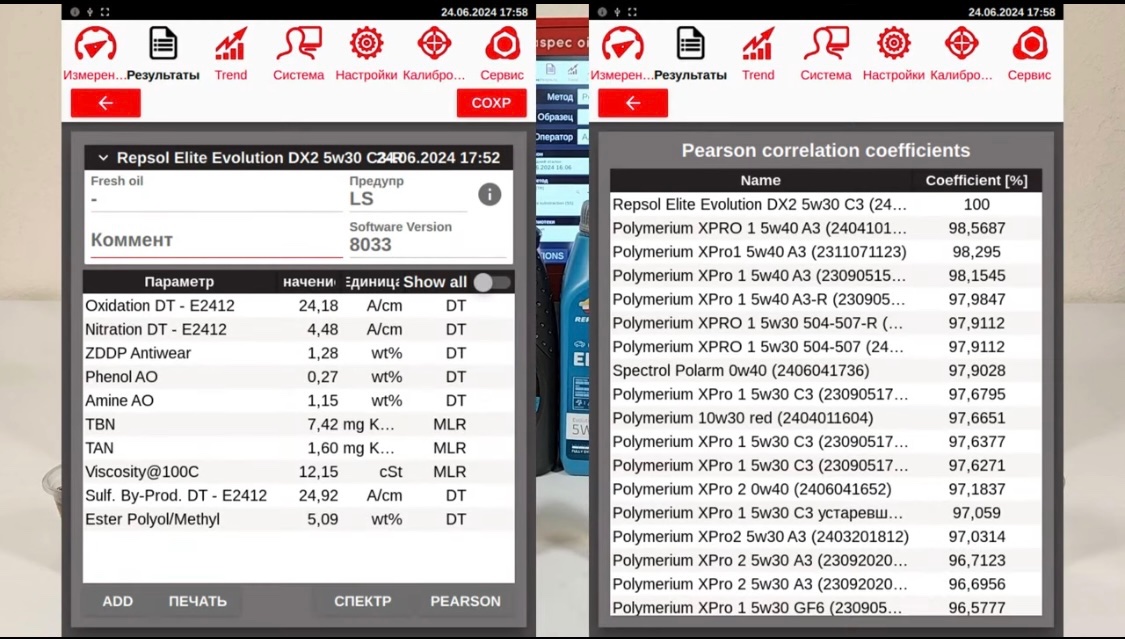Open Измерен... icon in the results panel
This screenshot has width=1125, height=639.
coord(95,44)
